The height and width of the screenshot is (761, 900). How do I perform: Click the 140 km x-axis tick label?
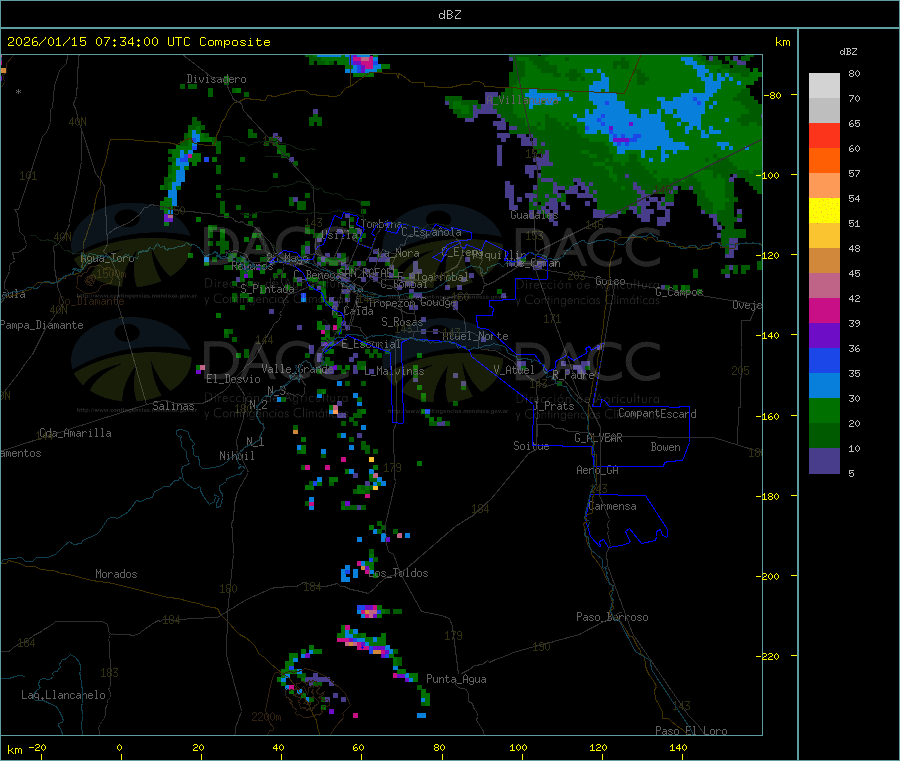[678, 747]
